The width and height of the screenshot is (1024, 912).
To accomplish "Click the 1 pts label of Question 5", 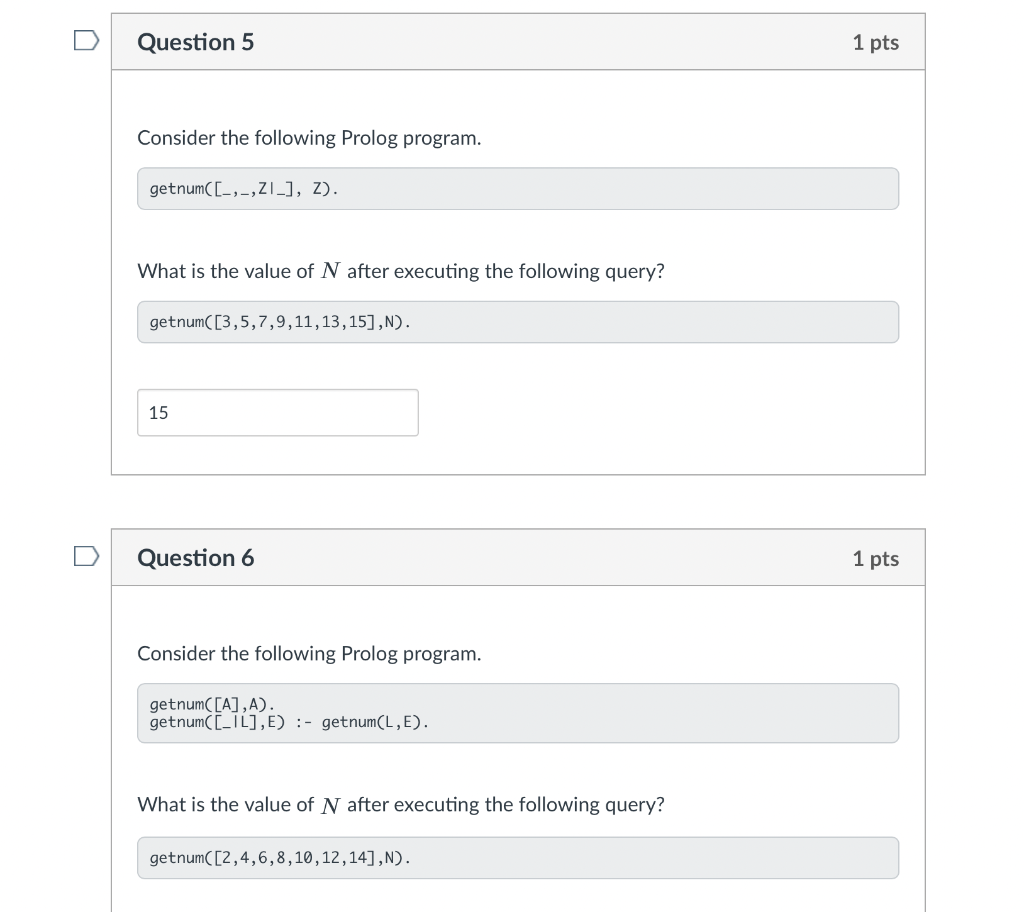I will click(875, 42).
